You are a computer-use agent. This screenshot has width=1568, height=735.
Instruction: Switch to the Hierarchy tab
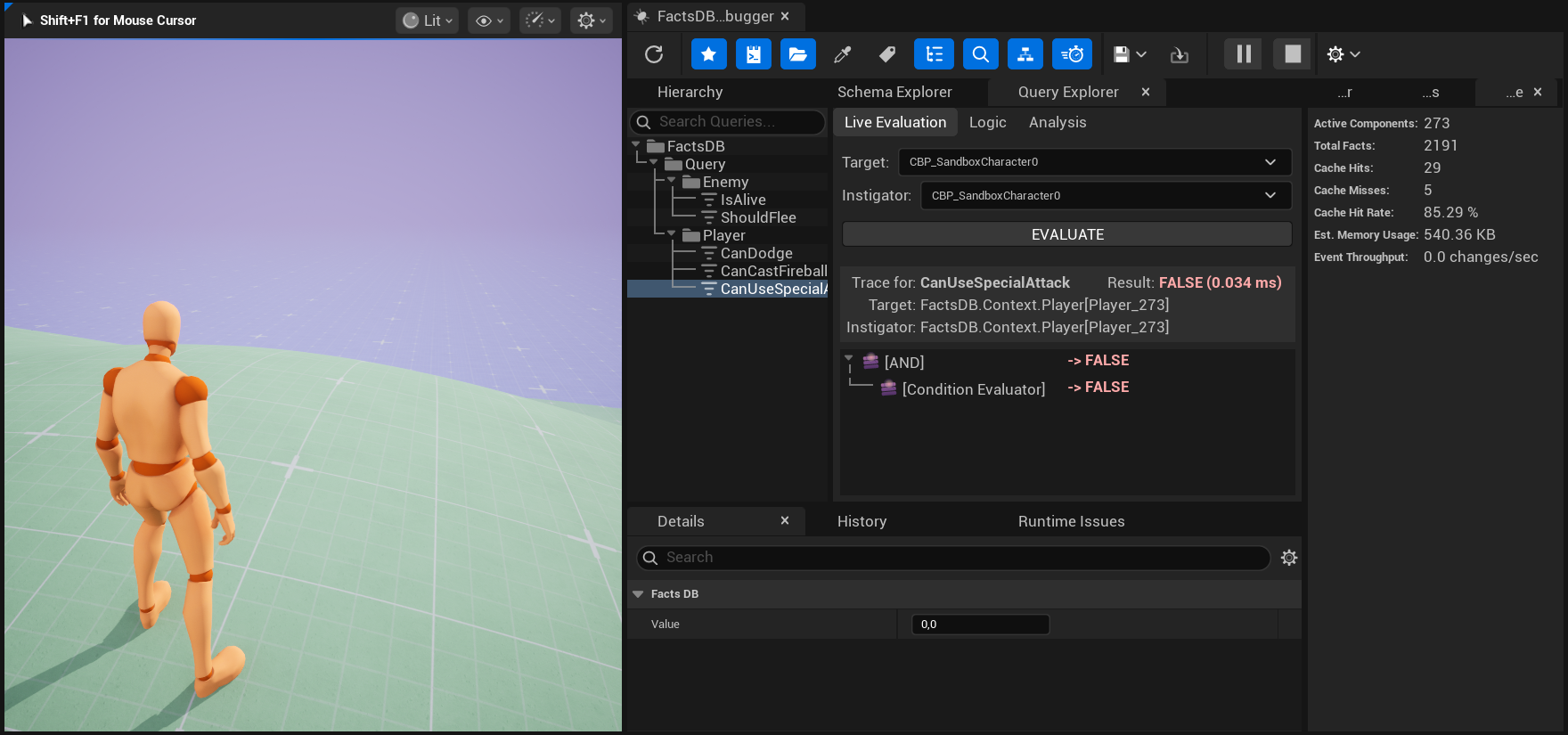[690, 92]
